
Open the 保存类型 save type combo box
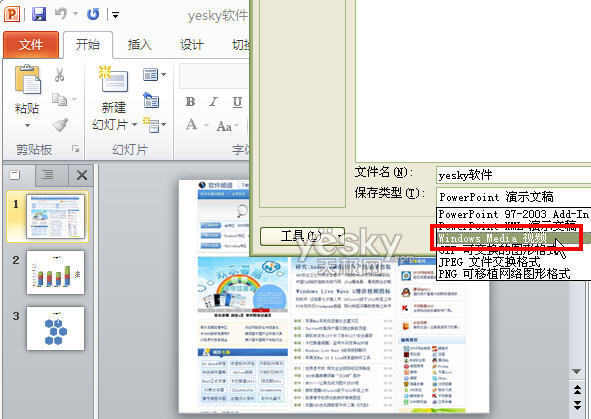point(513,197)
